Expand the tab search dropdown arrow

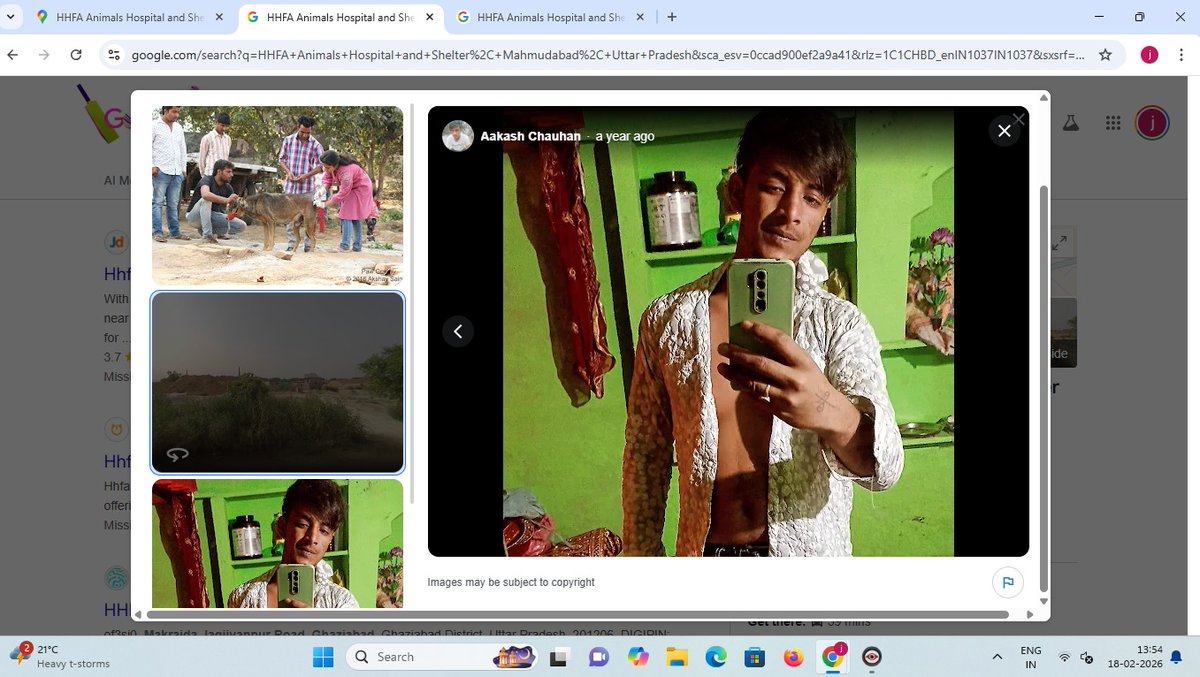click(x=11, y=17)
